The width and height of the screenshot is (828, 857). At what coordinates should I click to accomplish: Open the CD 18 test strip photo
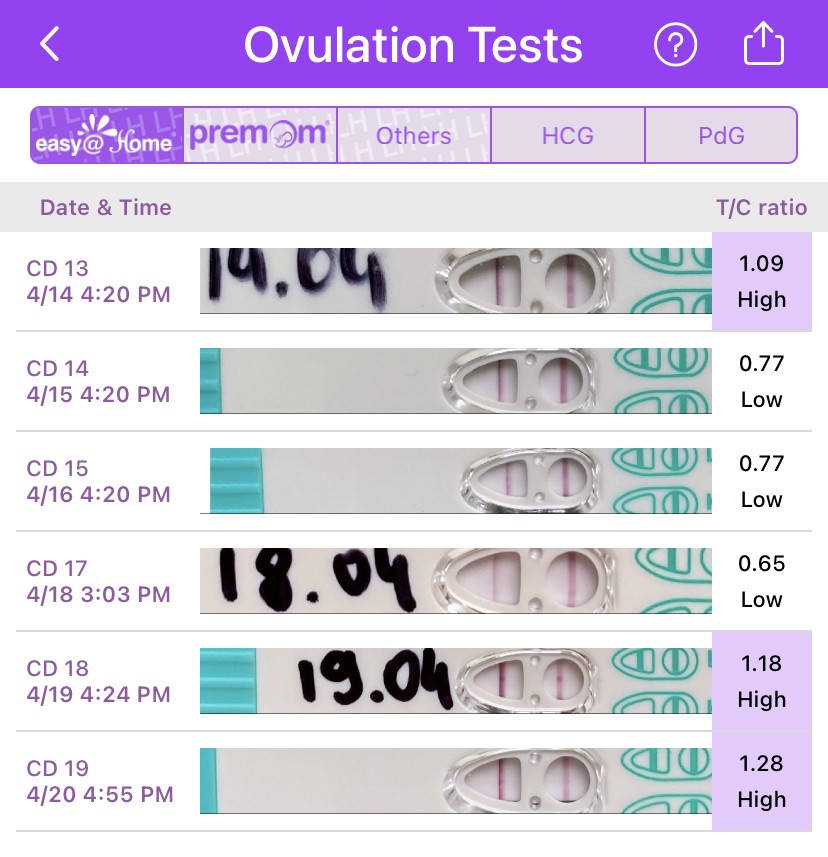pos(455,681)
